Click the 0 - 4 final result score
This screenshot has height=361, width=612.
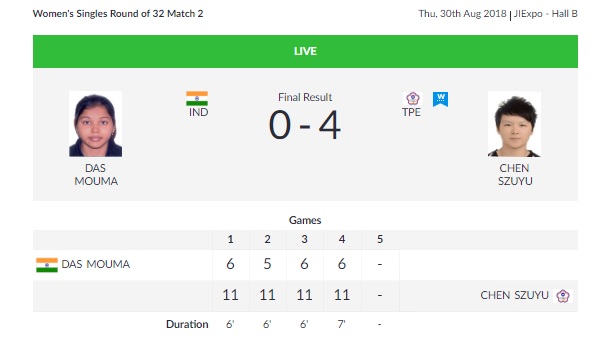coord(305,125)
